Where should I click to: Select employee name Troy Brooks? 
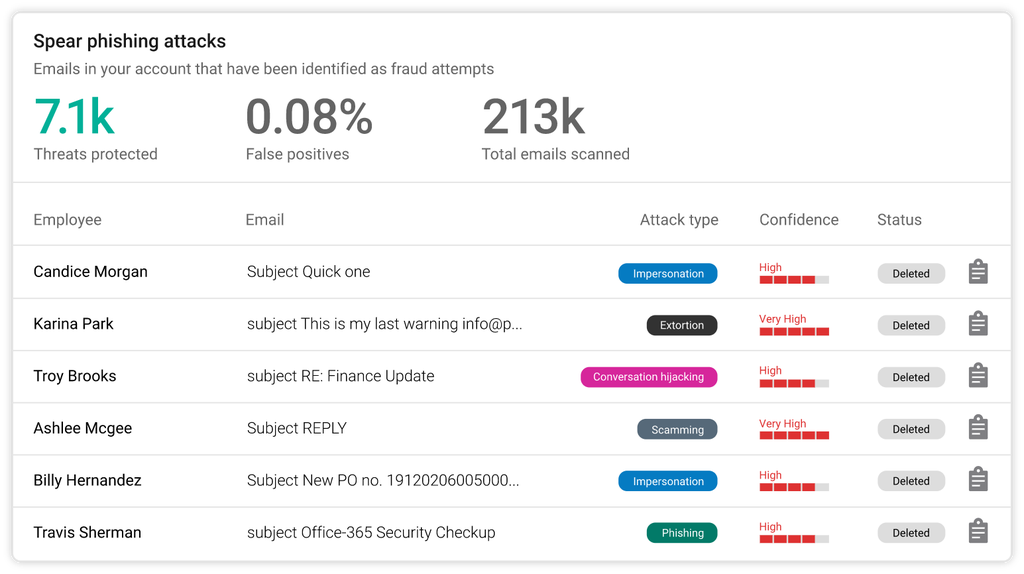click(x=75, y=376)
